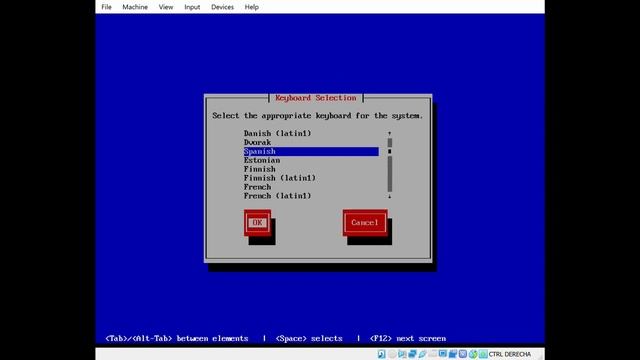Select Danish (latin1) keyboard layout
Screen dimensions: 640x360
click(278, 133)
